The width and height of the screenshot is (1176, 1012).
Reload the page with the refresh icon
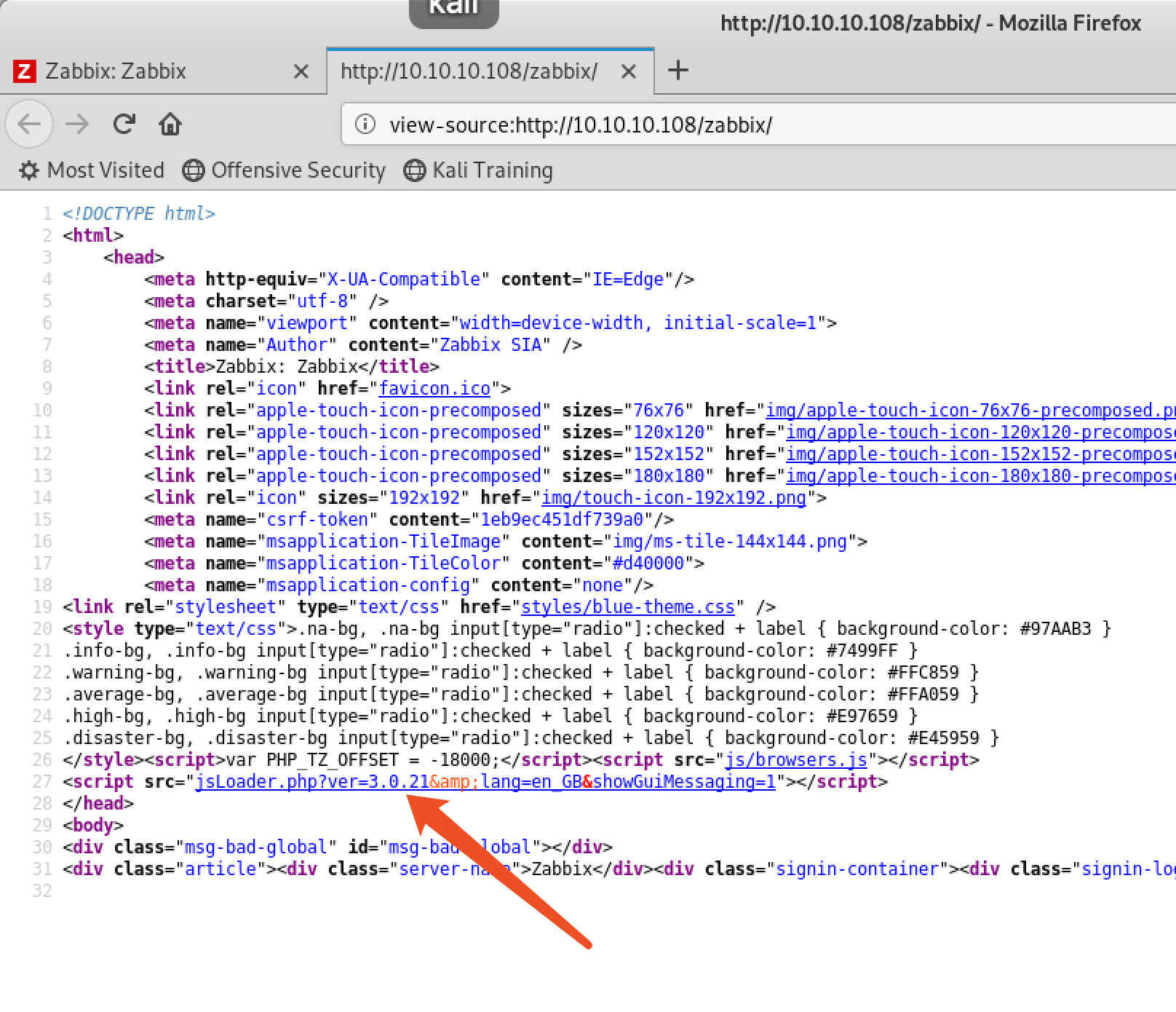124,124
